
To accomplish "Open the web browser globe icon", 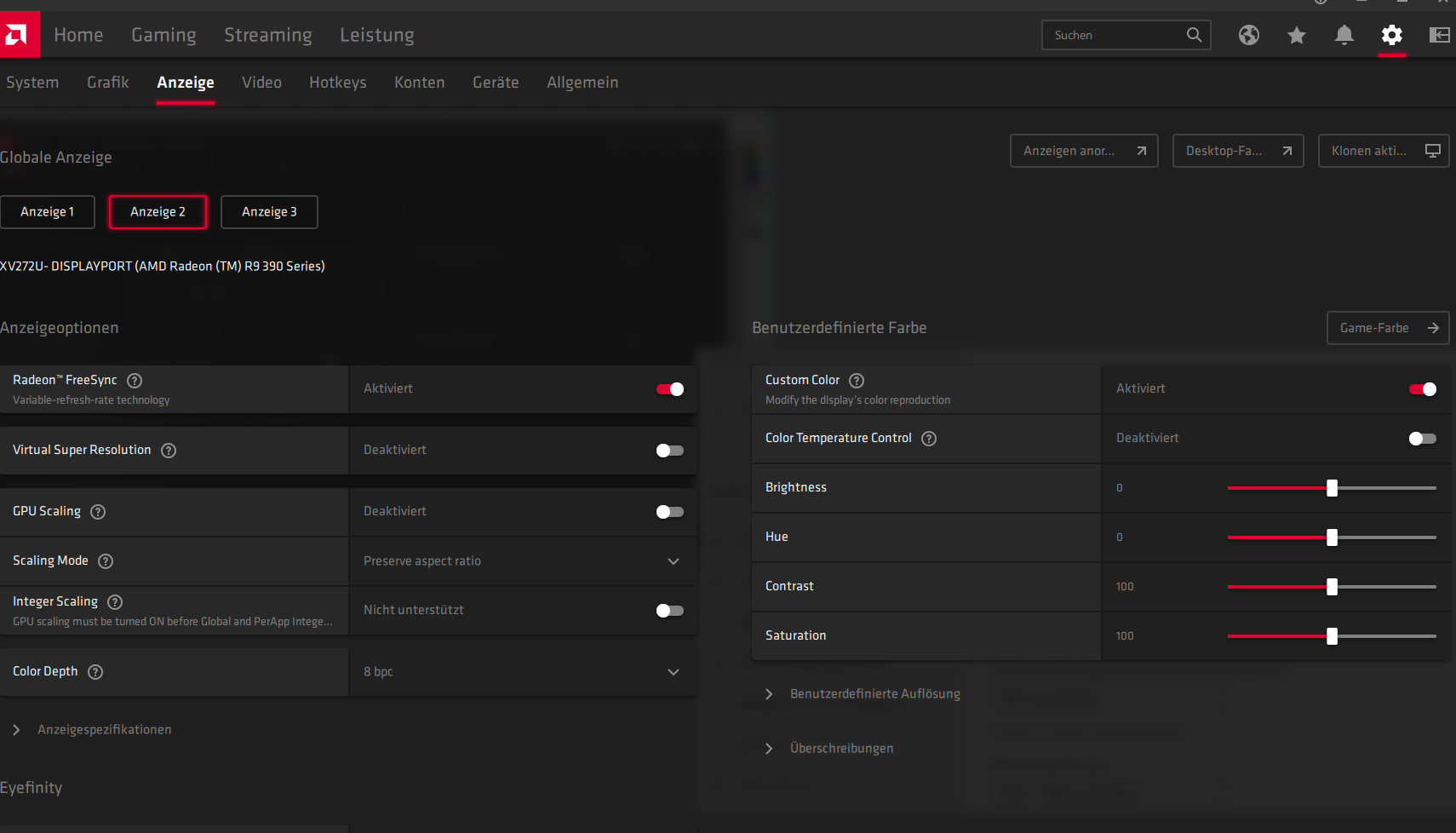I will (1249, 35).
